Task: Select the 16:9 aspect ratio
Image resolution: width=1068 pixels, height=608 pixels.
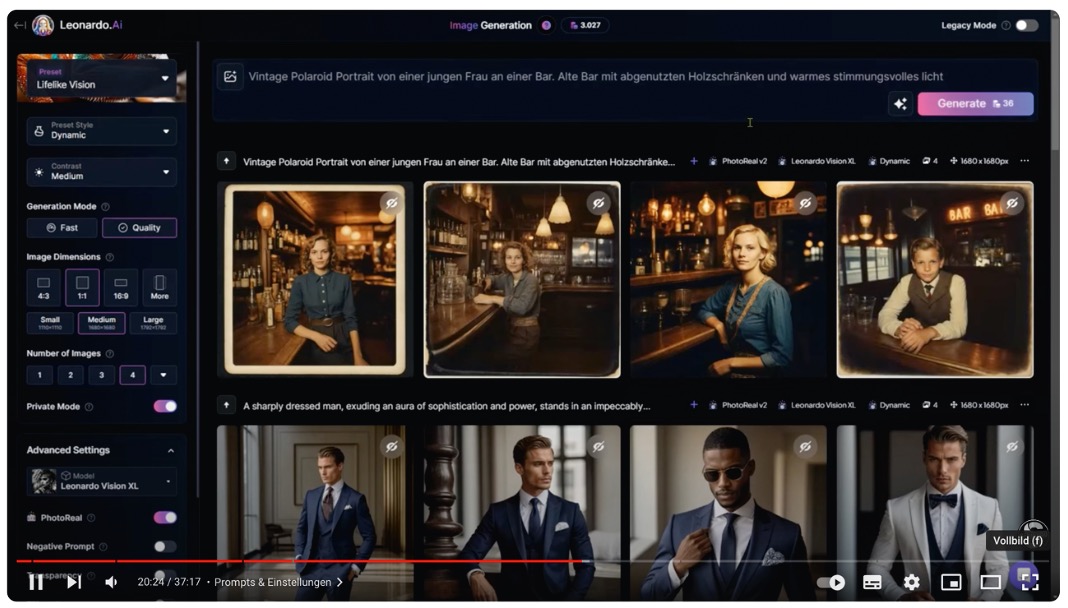Action: click(121, 287)
